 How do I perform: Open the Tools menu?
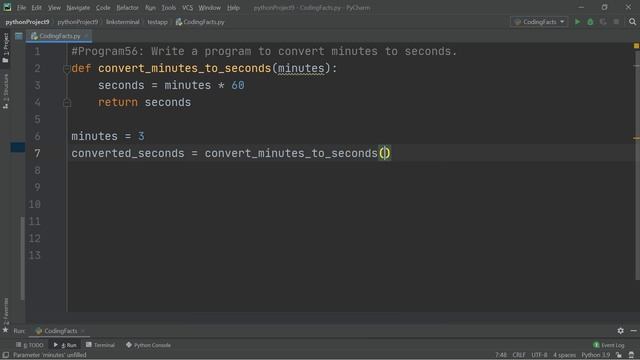(x=168, y=8)
